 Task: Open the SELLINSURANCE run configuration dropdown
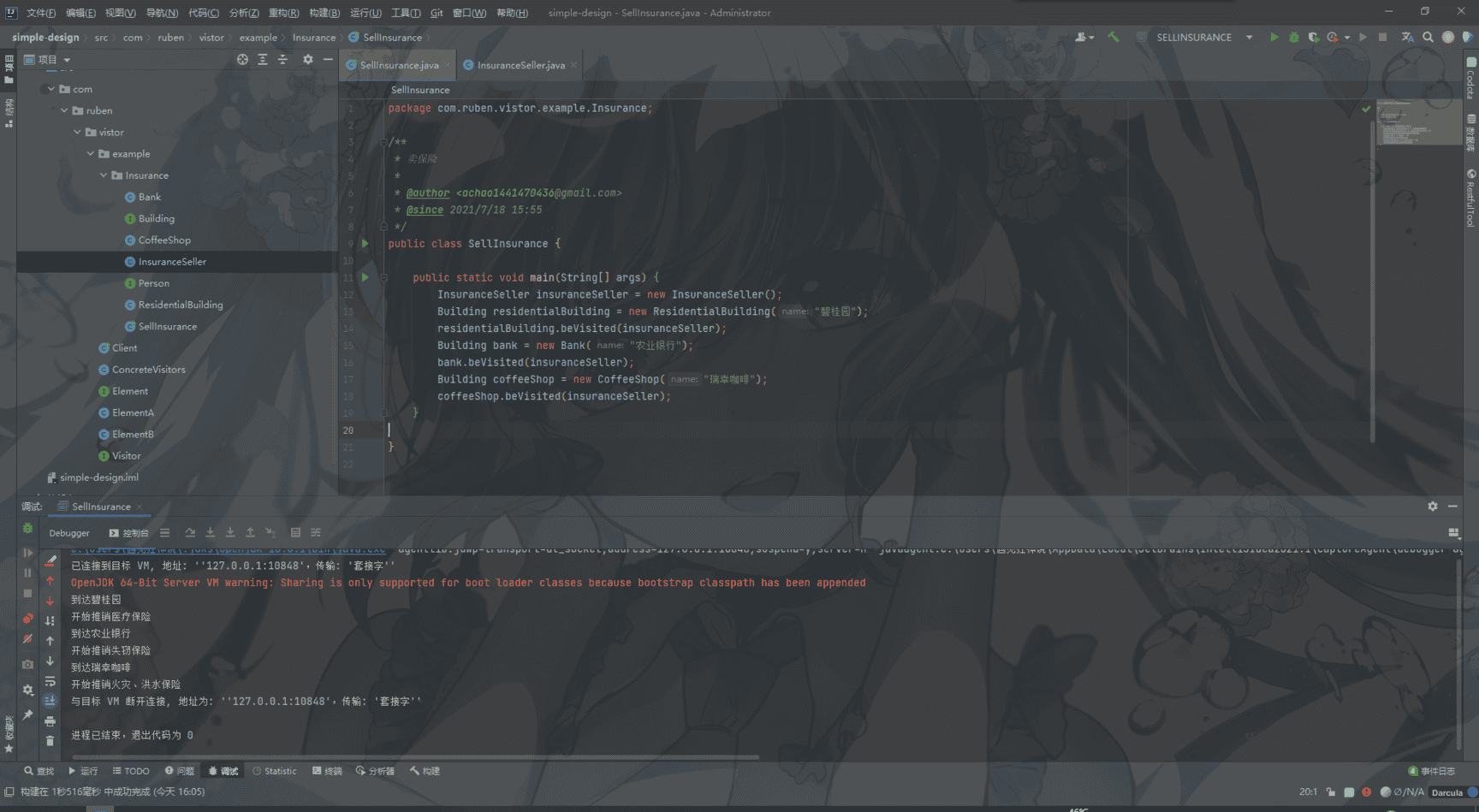tap(1249, 38)
